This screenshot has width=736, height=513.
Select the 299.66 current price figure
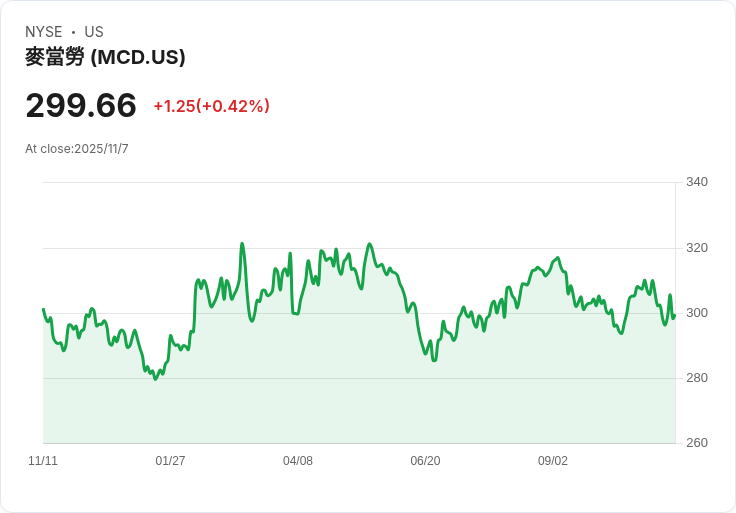(81, 105)
